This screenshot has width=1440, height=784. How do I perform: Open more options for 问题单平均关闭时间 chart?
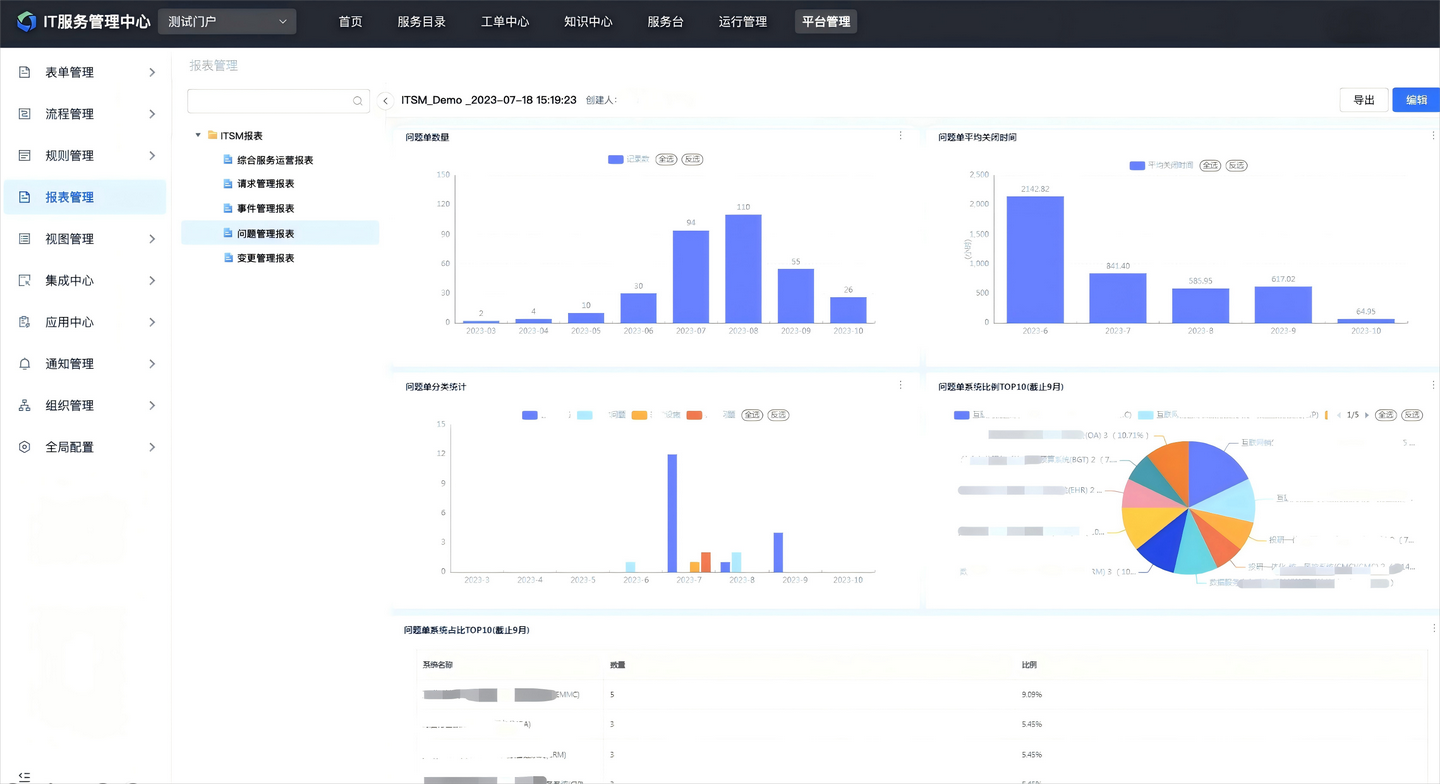1433,136
